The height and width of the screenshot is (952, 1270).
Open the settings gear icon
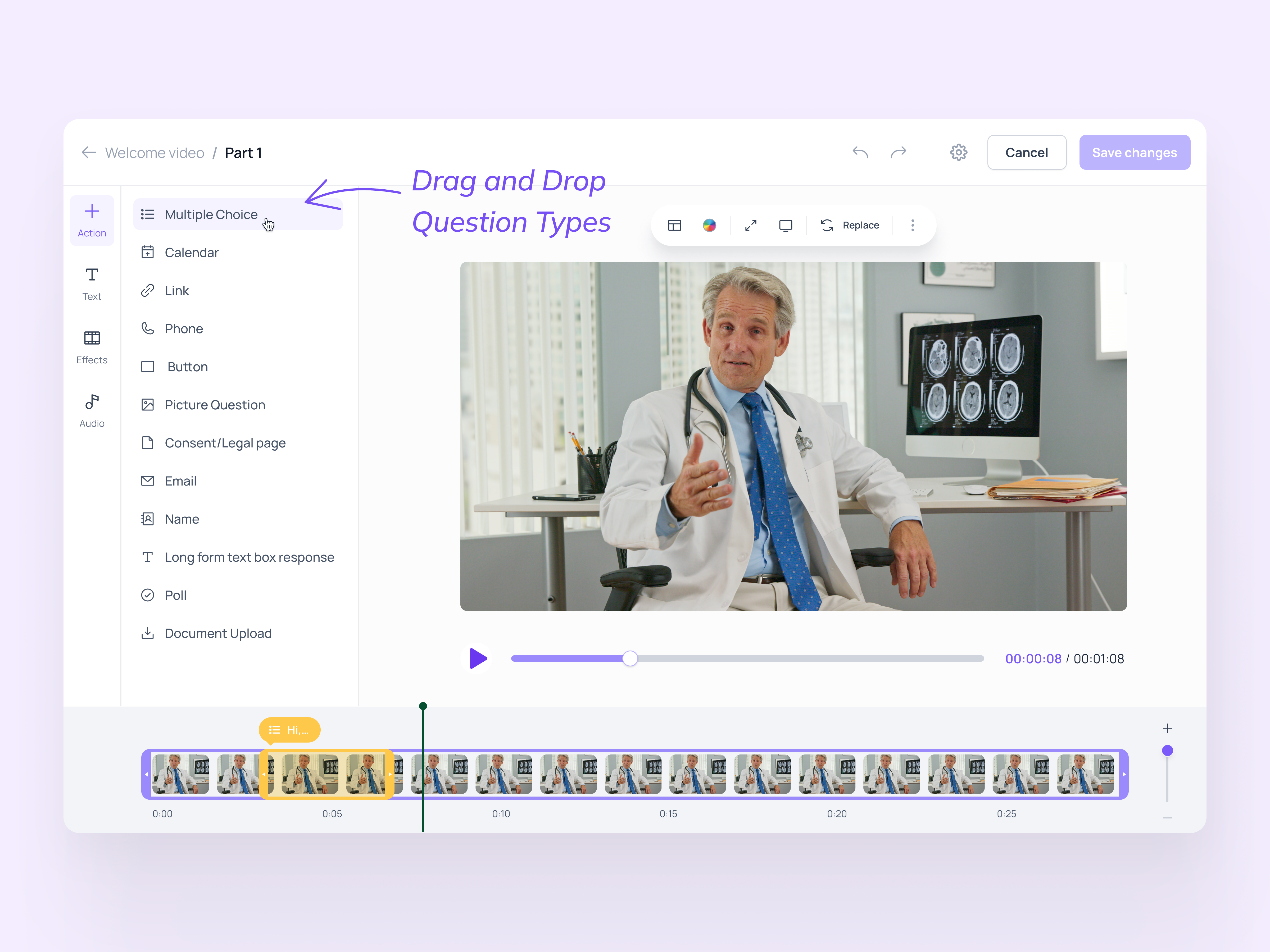tap(958, 152)
